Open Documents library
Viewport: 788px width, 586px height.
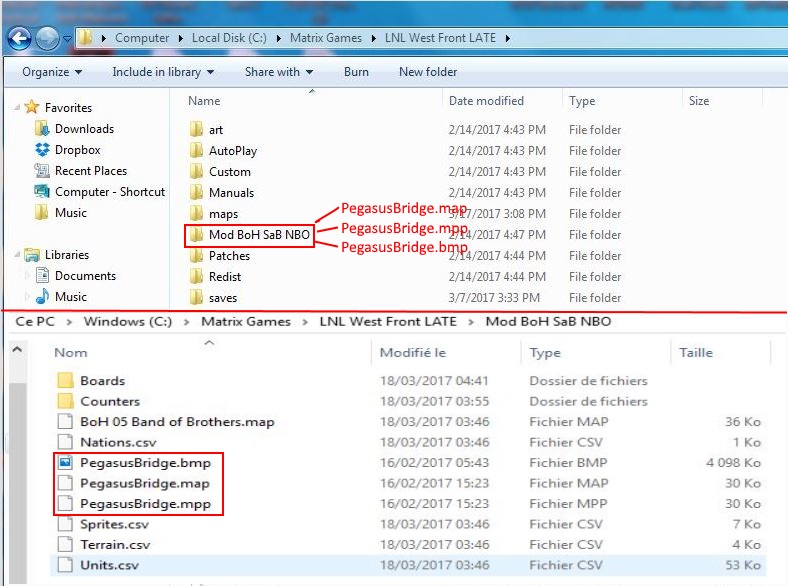click(85, 276)
